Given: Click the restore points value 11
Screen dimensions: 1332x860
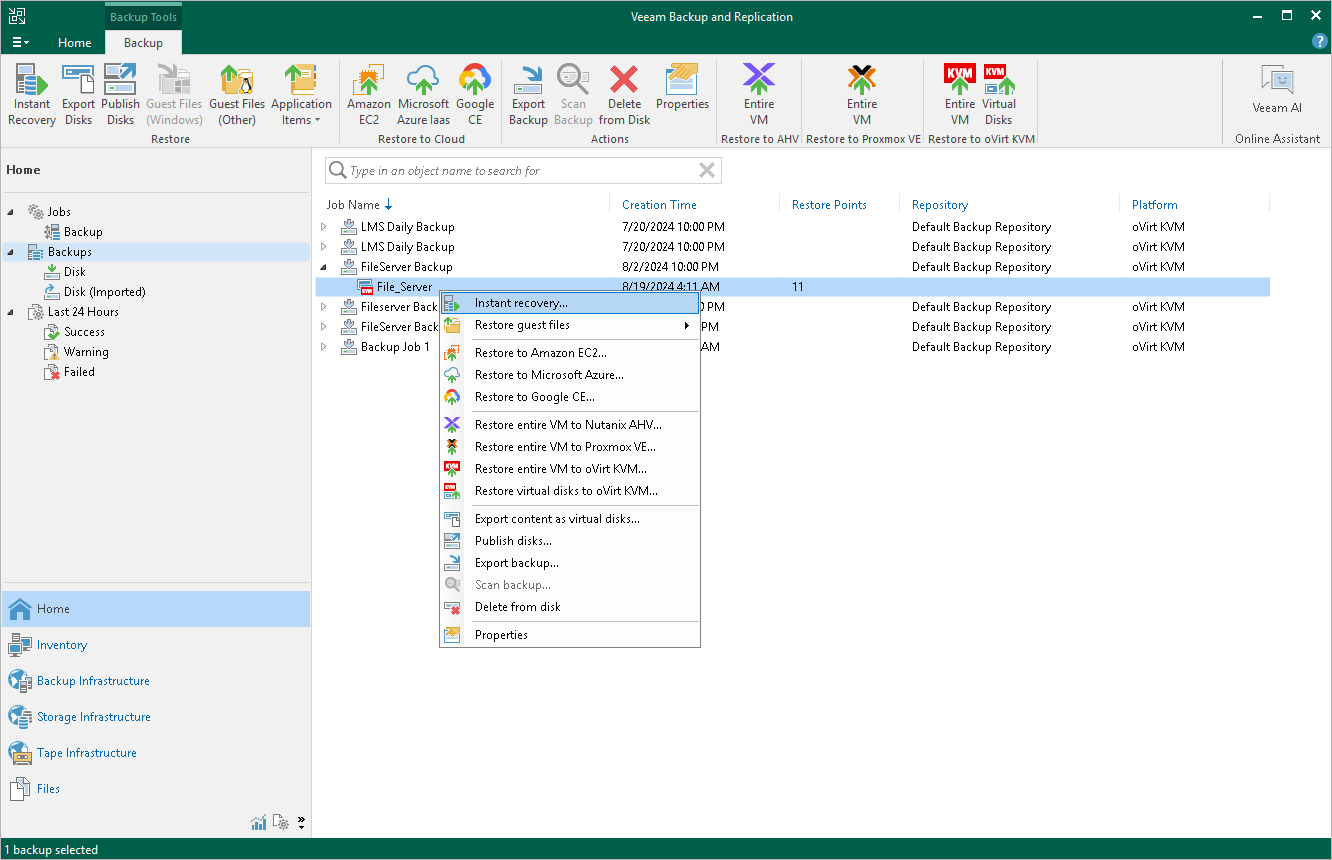Looking at the screenshot, I should 798,287.
